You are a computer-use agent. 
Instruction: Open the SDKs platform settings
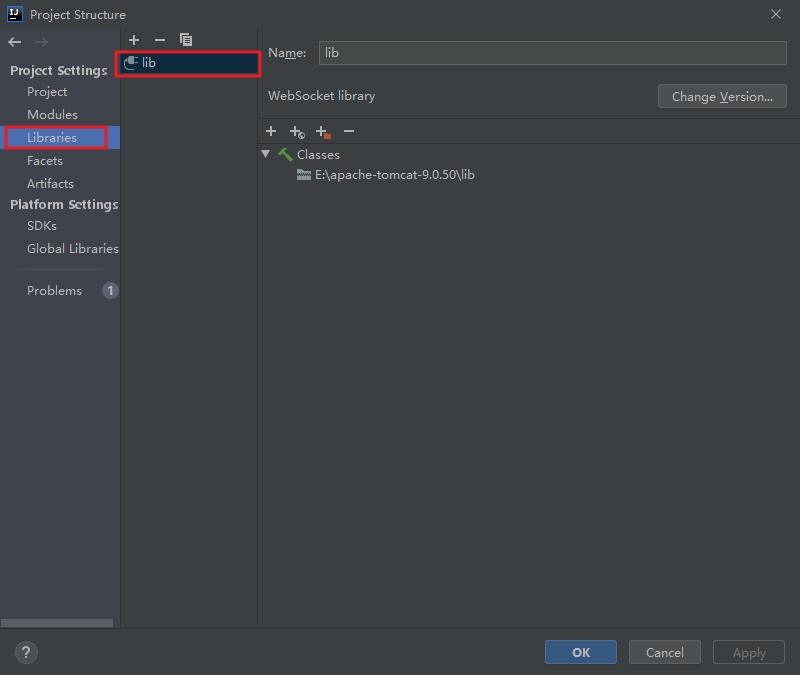point(42,226)
